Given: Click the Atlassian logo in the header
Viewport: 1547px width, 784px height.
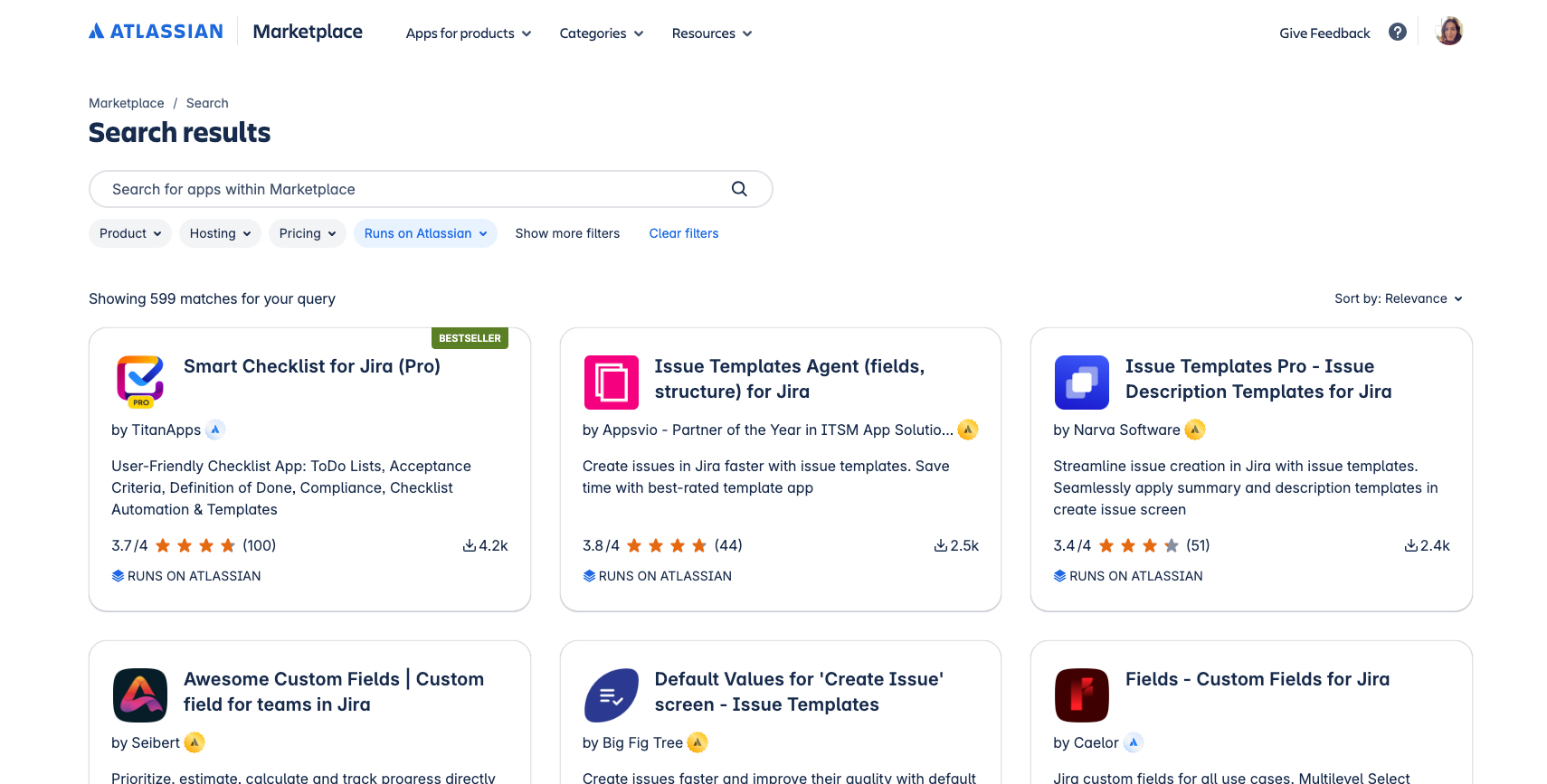Looking at the screenshot, I should (155, 30).
